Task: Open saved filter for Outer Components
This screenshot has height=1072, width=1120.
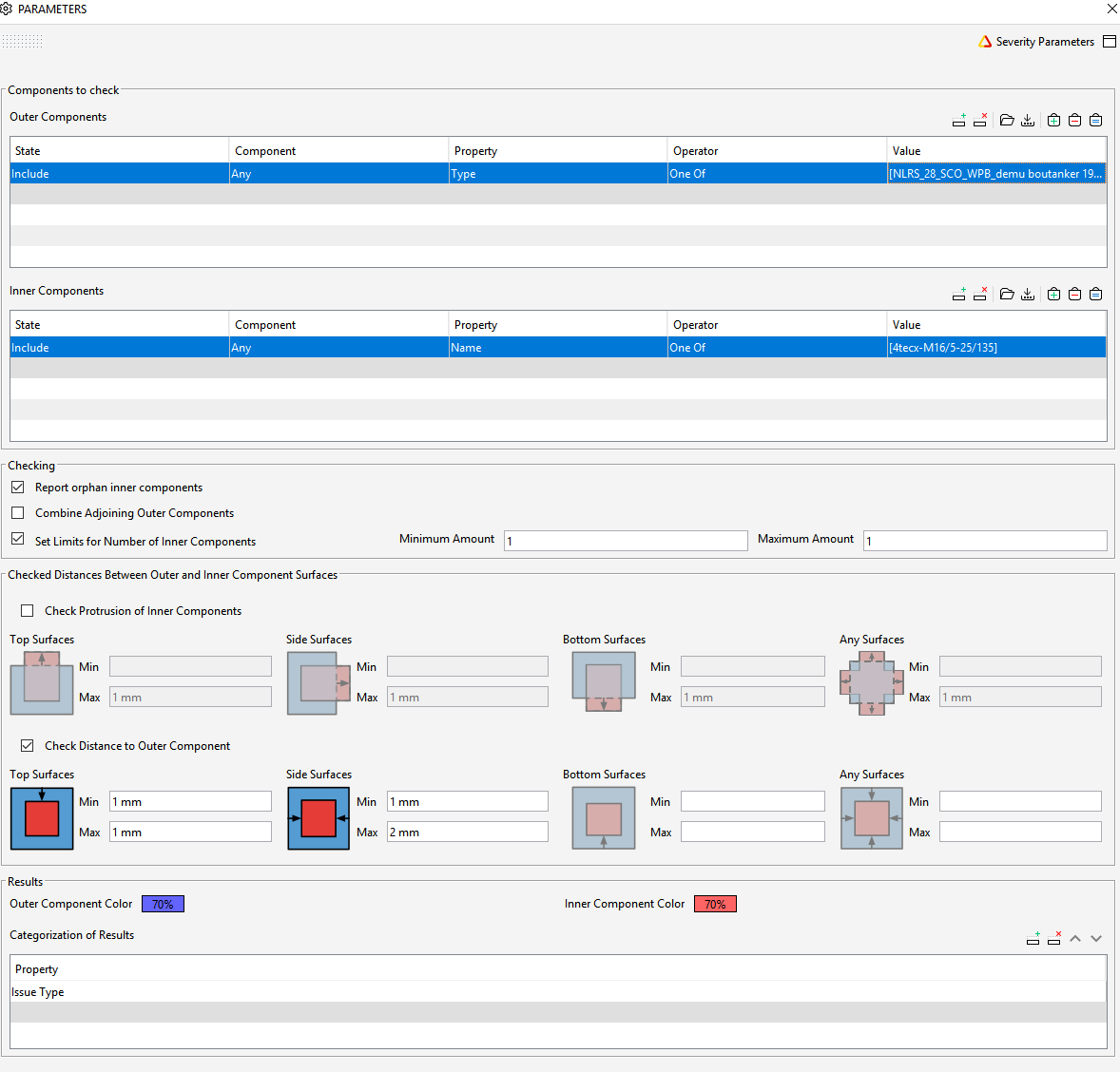Action: (x=1007, y=120)
